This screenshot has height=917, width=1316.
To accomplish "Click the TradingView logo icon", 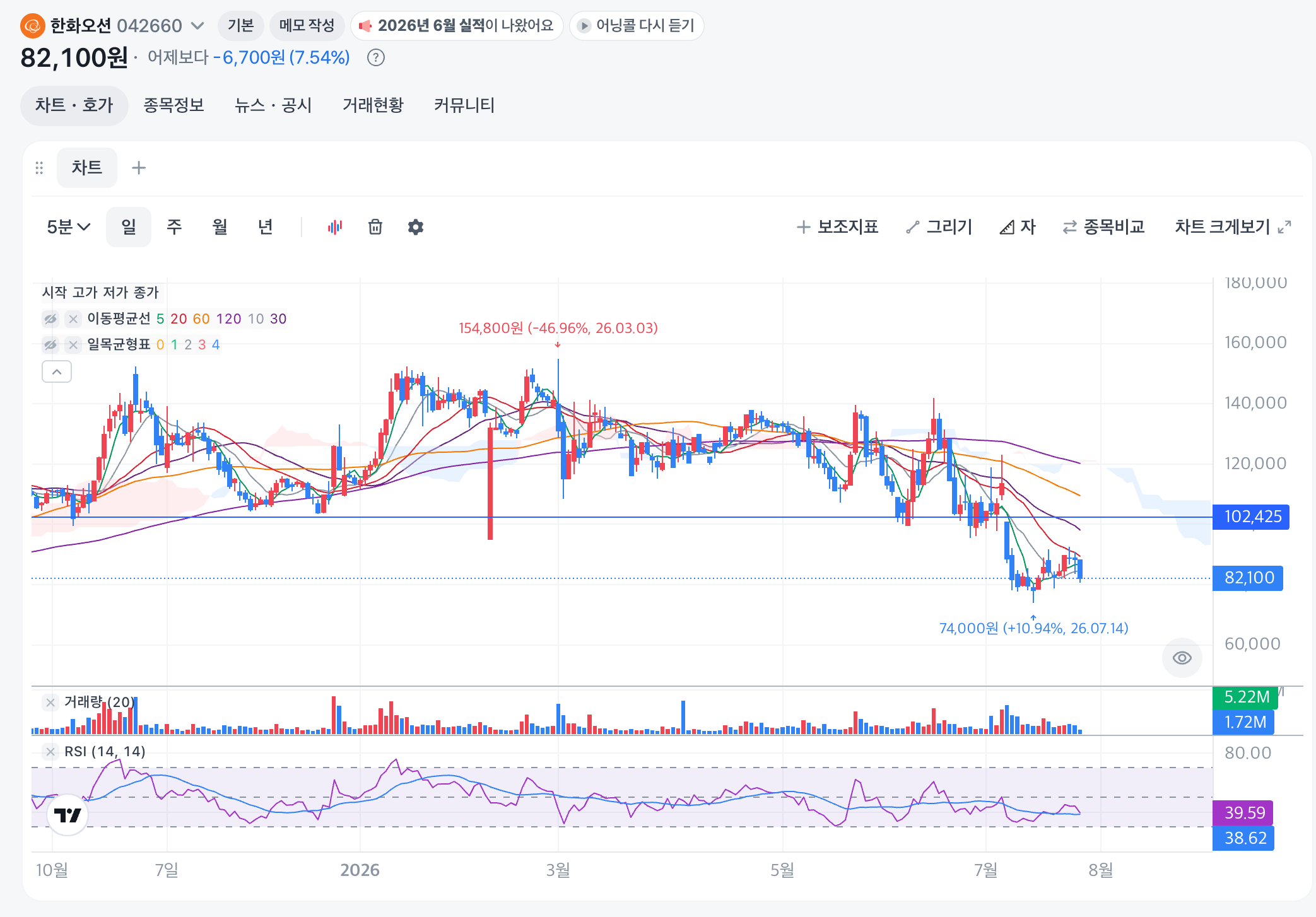I will (x=68, y=815).
